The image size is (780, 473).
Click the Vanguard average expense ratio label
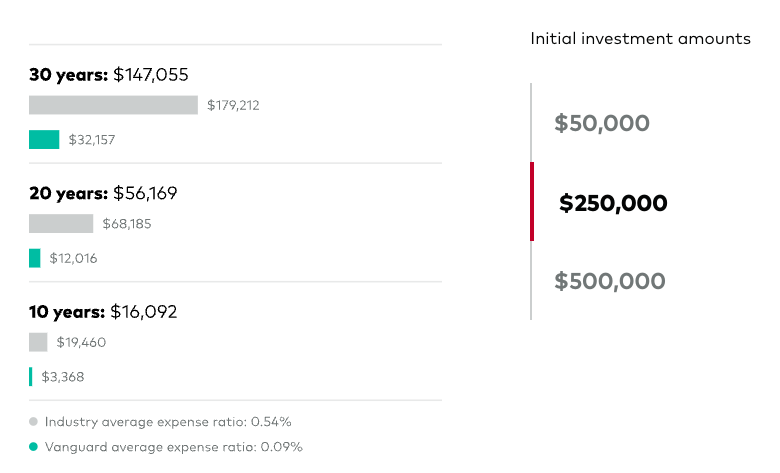tap(174, 447)
